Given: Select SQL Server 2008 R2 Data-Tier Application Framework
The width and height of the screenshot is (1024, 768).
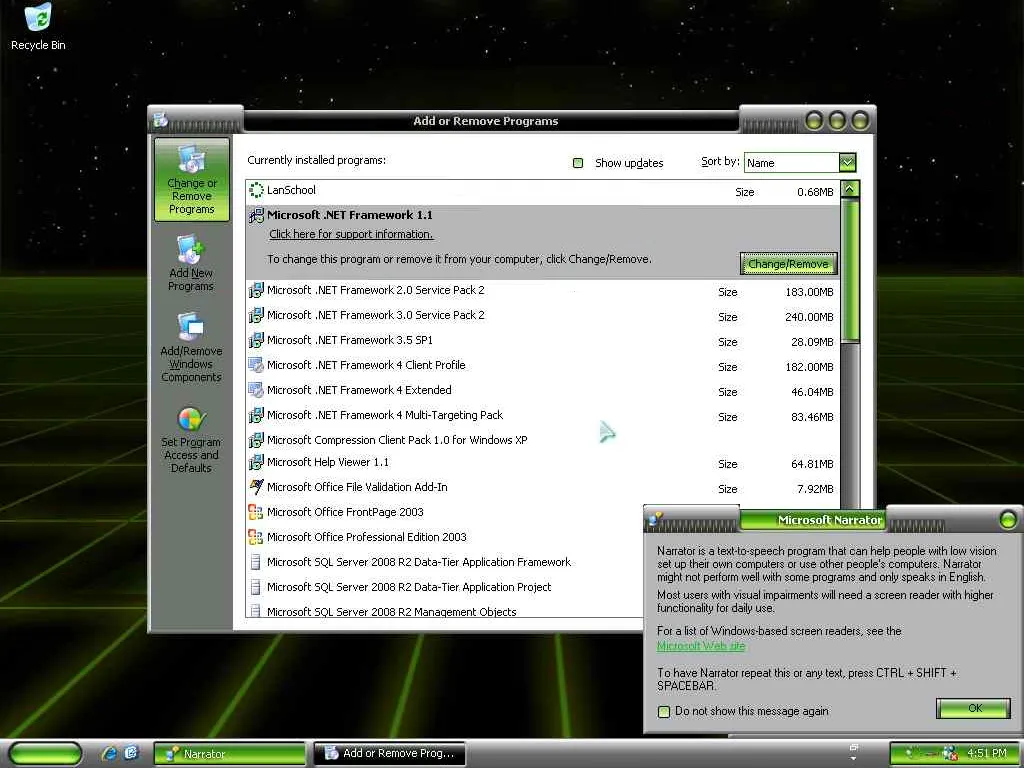Looking at the screenshot, I should (x=445, y=562).
